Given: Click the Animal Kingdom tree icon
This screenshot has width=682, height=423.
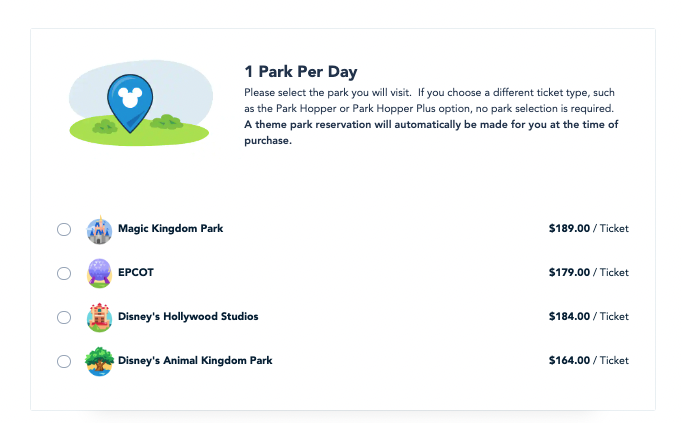Looking at the screenshot, I should coord(99,361).
